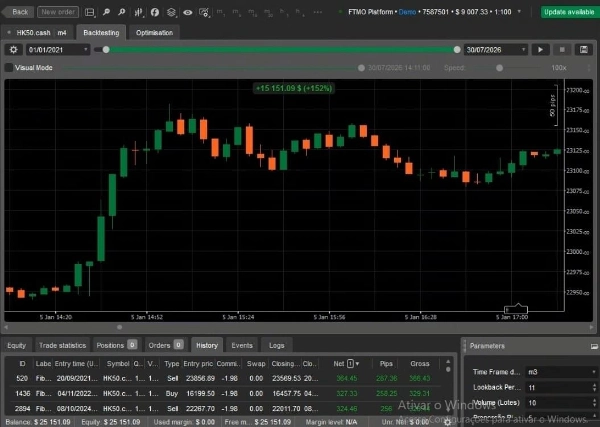Open the Events tab
The width and height of the screenshot is (600, 427).
tap(242, 346)
